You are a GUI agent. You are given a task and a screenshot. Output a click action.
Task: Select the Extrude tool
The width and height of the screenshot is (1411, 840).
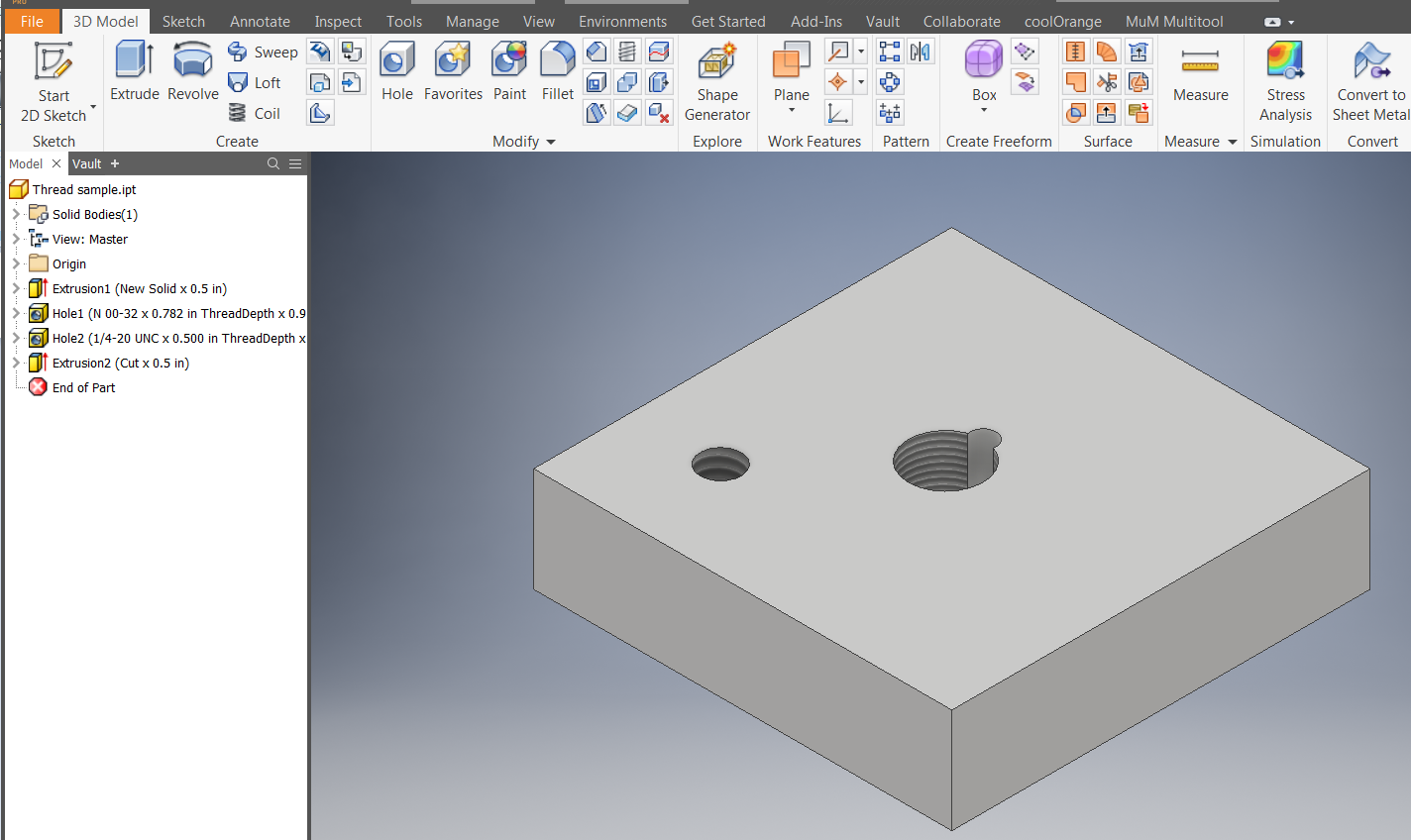pos(133,69)
